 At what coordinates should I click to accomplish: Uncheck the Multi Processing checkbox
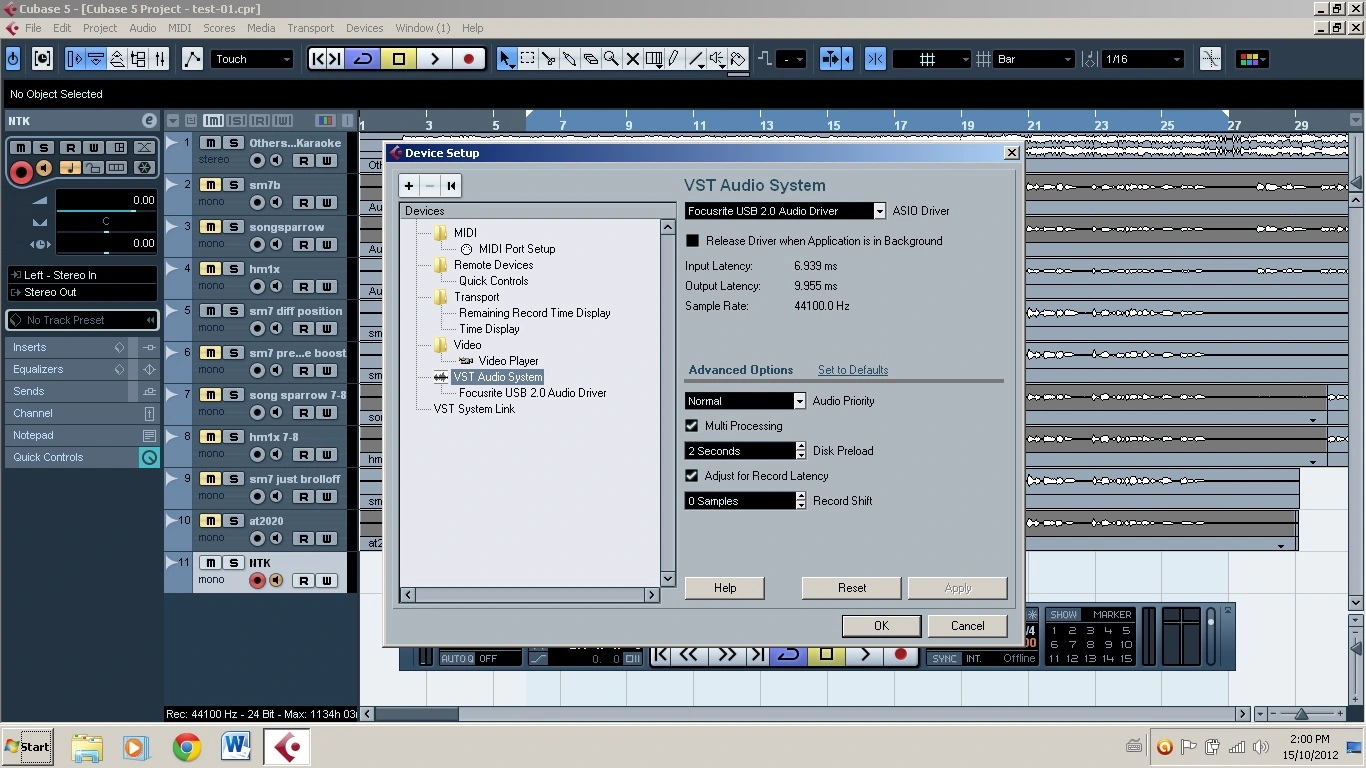click(692, 426)
